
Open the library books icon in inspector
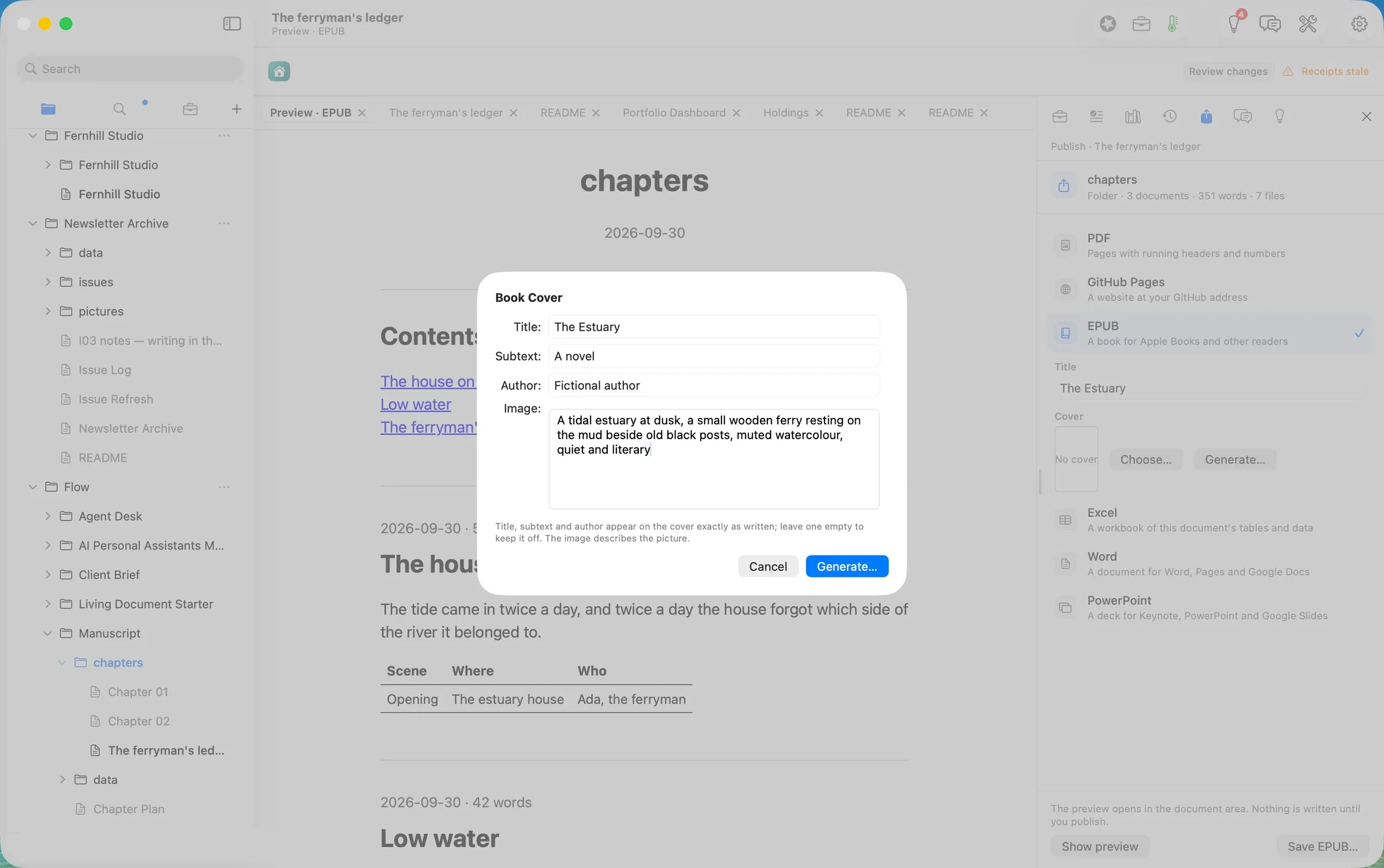1133,116
